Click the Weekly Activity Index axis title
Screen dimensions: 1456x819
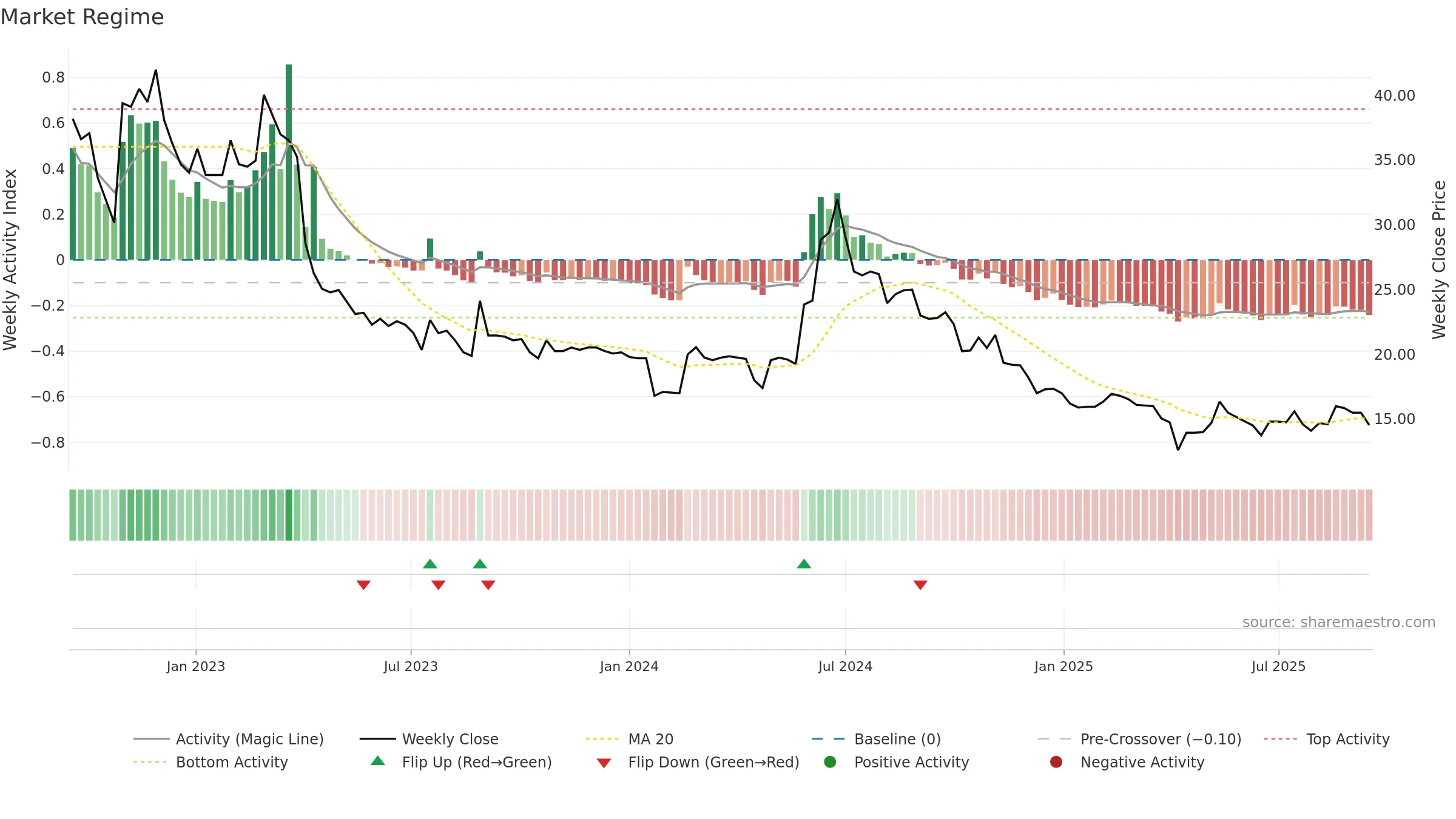point(10,260)
